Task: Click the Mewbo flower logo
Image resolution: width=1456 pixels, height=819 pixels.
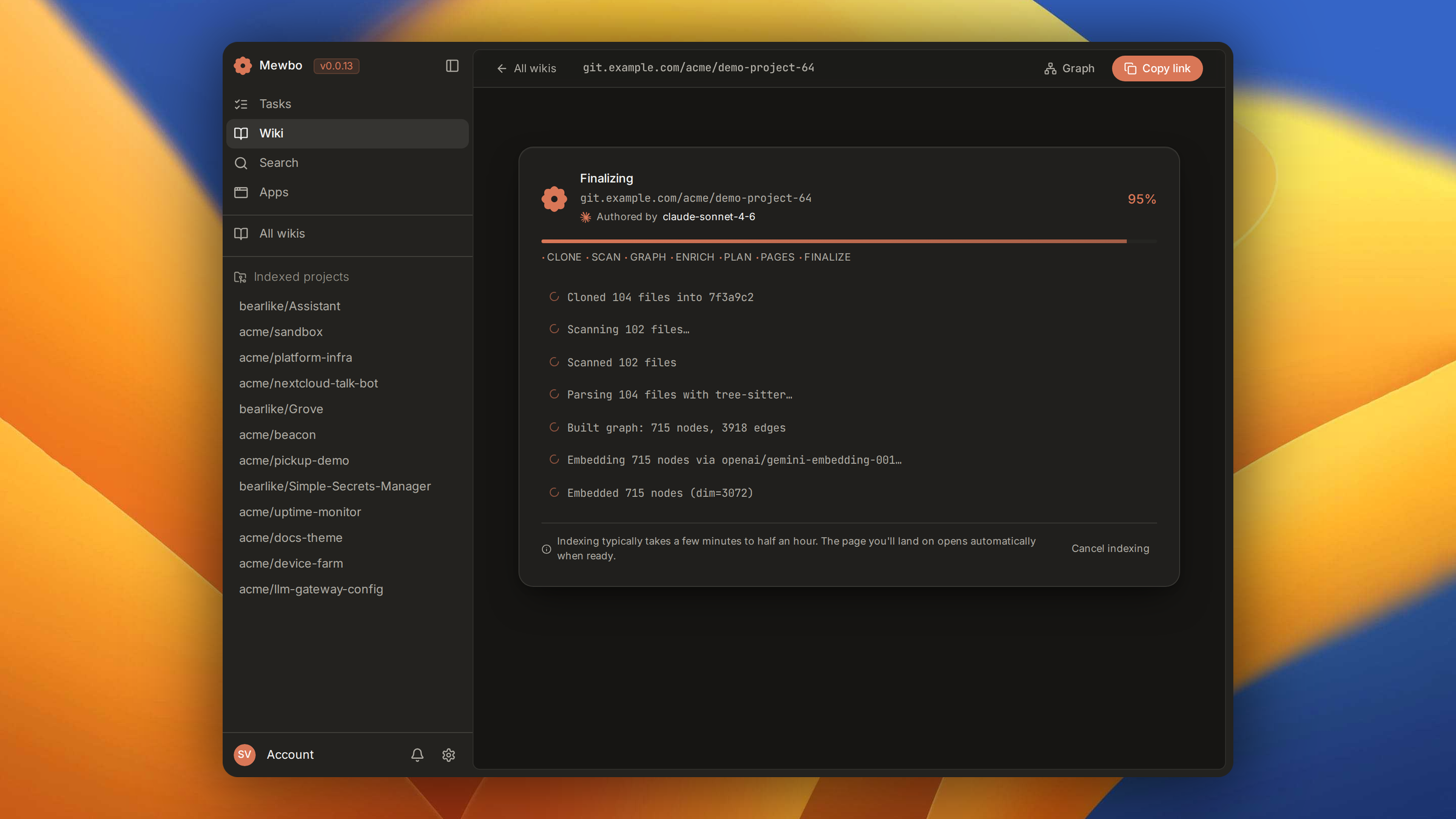Action: click(243, 66)
